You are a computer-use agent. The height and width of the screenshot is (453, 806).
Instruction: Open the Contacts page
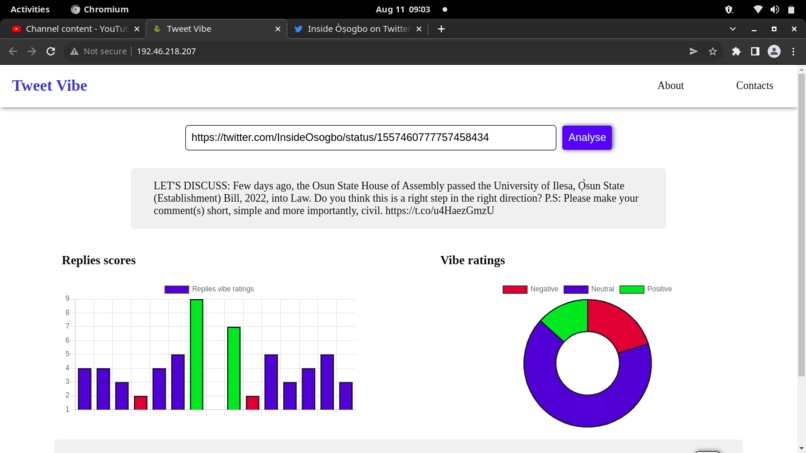click(754, 85)
